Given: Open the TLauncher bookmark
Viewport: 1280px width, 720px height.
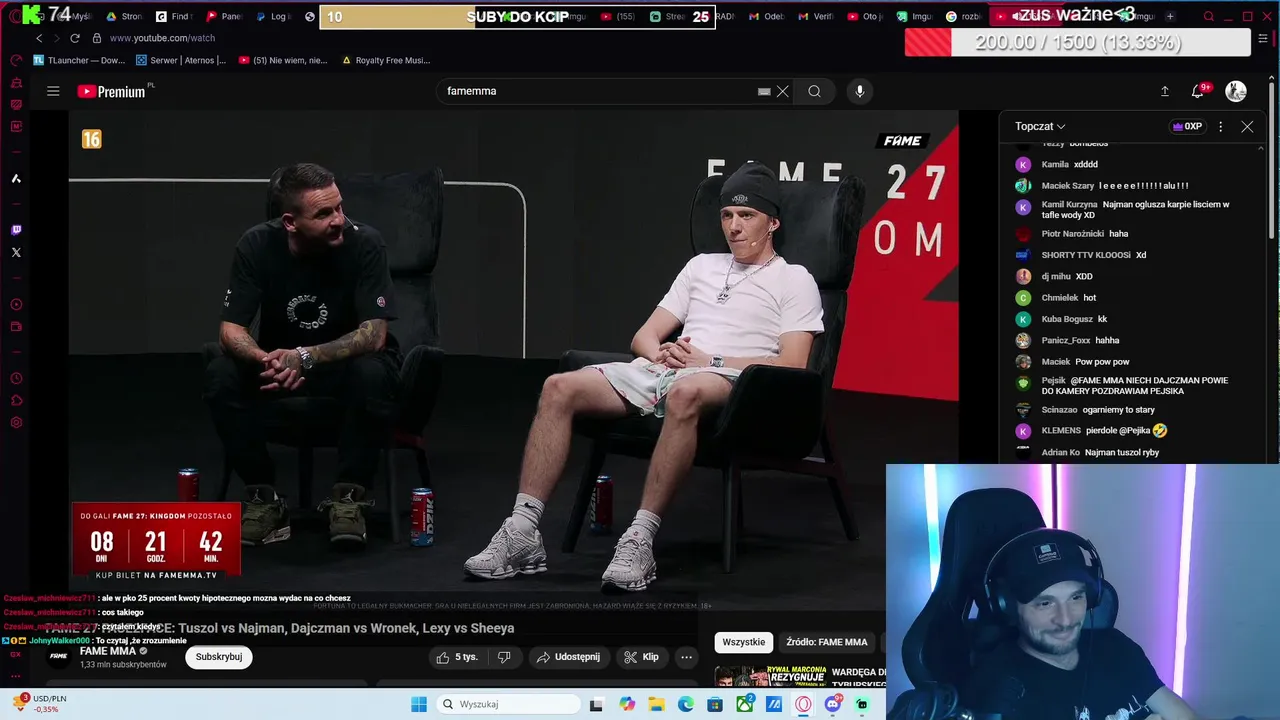Looking at the screenshot, I should pyautogui.click(x=79, y=60).
